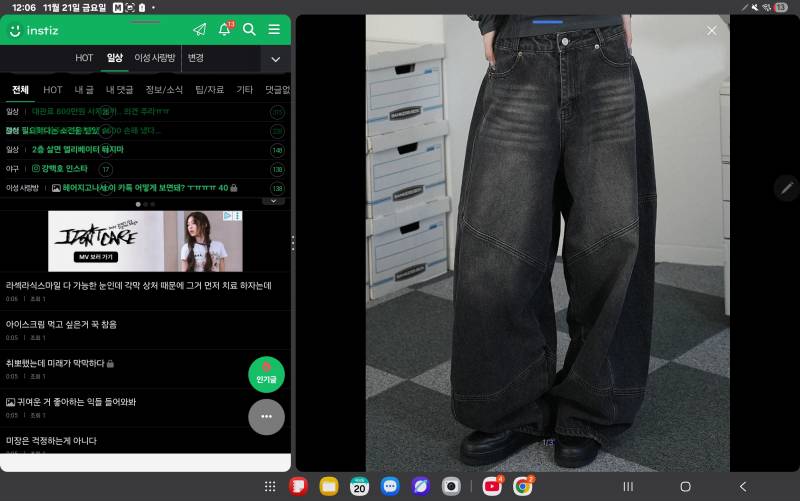Close the jeans image viewer
Screen dimensions: 800x501
pos(712,31)
